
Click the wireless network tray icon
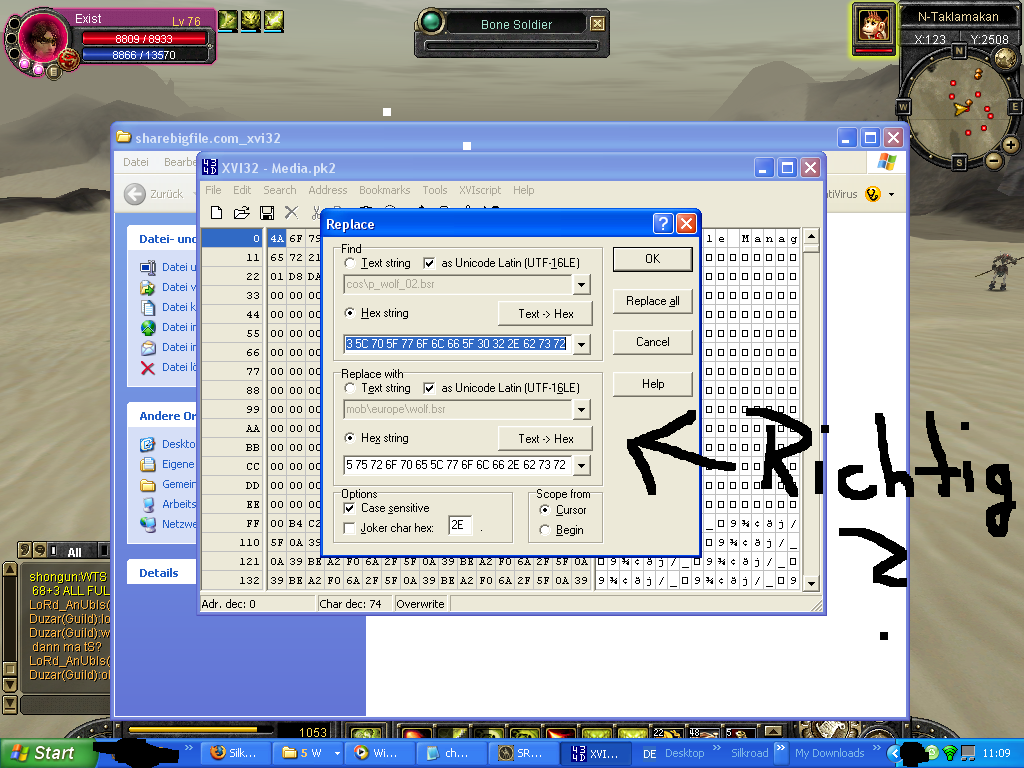point(950,753)
